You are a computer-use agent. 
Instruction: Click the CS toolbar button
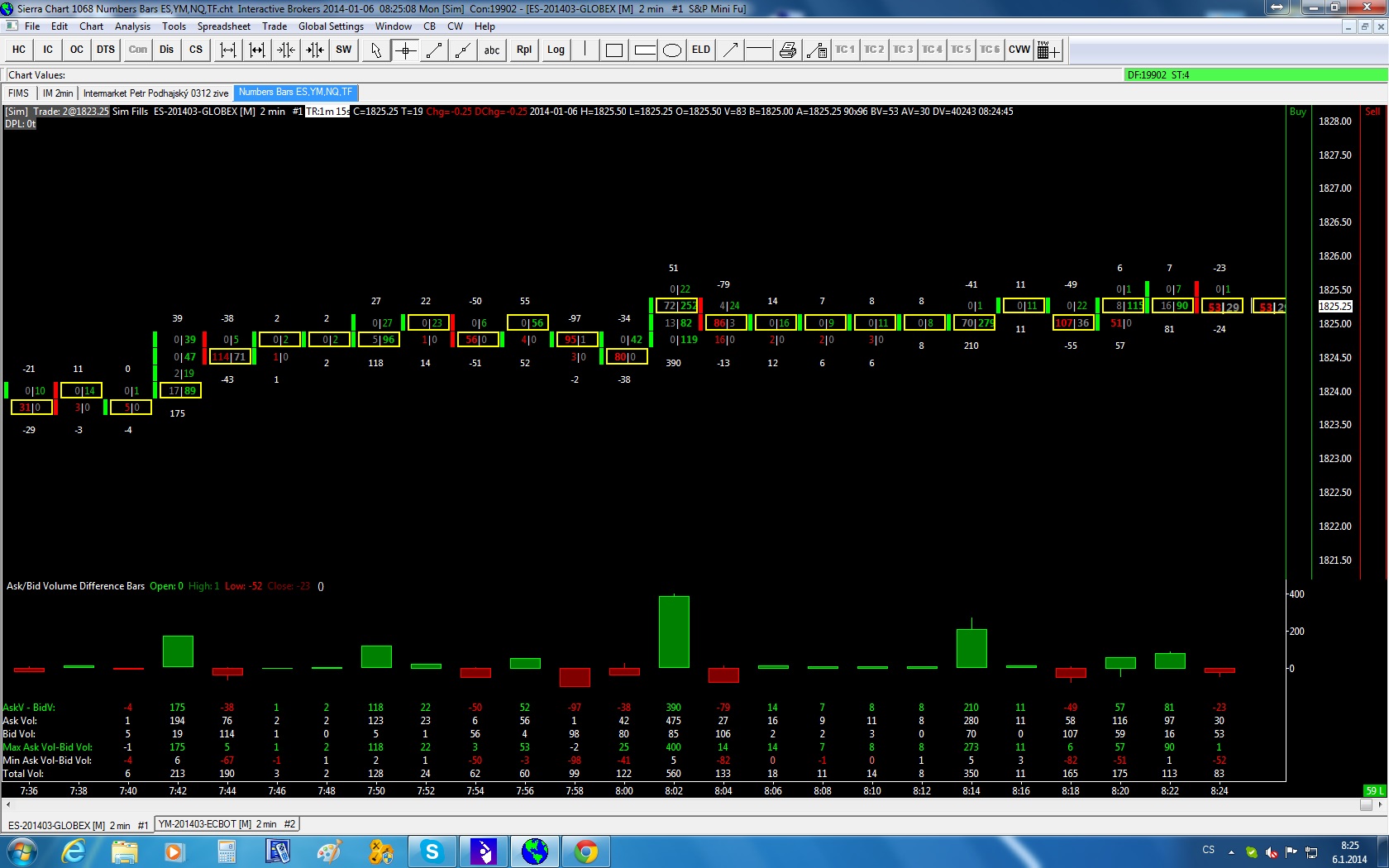(x=196, y=50)
